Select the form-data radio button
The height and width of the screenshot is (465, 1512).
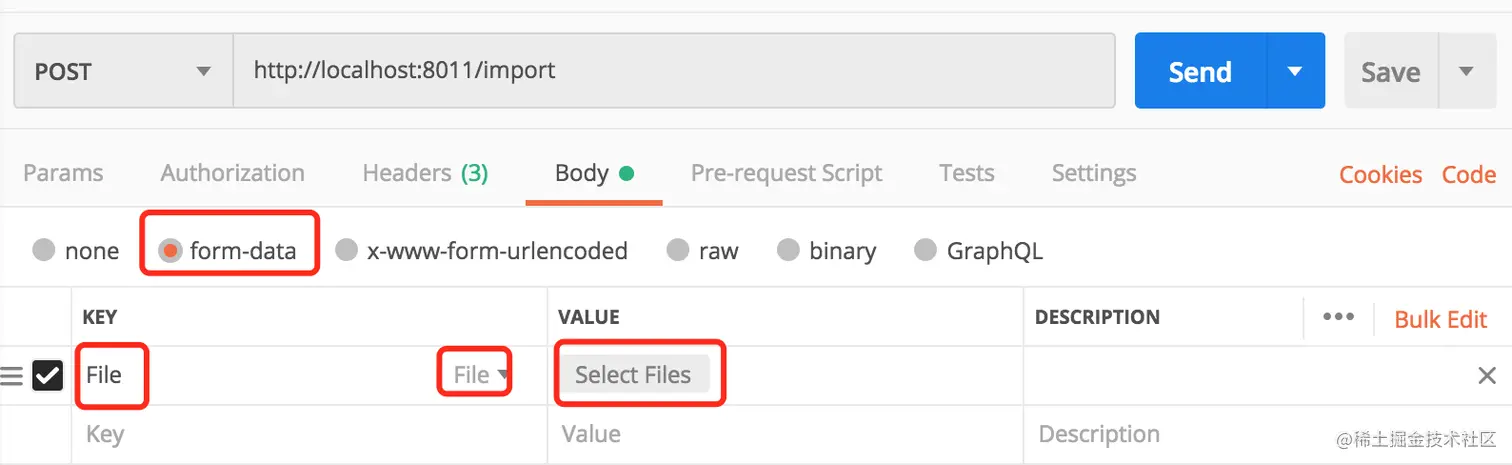point(171,250)
